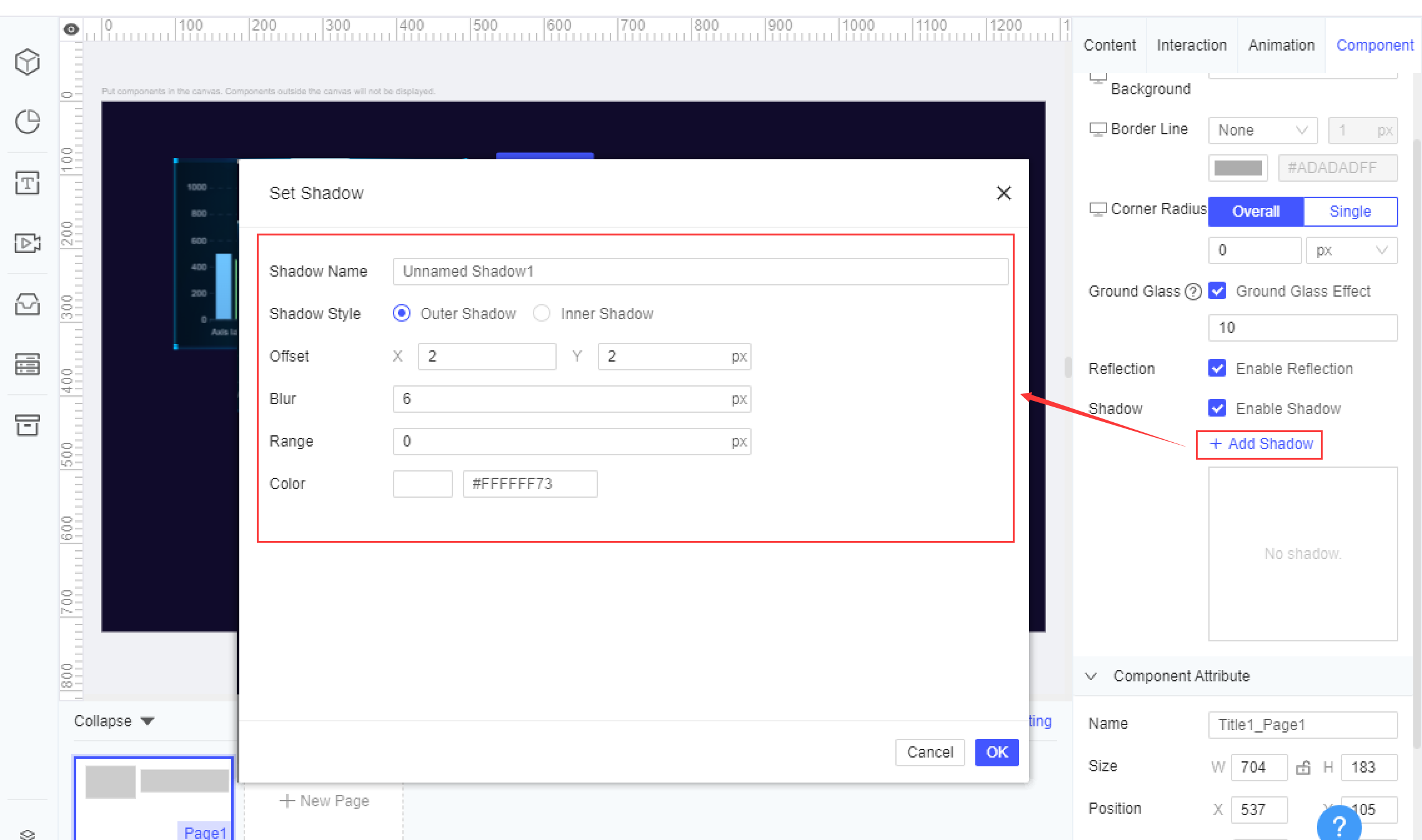Viewport: 1422px width, 840px height.
Task: Select Outer Shadow radio button
Action: coord(402,314)
